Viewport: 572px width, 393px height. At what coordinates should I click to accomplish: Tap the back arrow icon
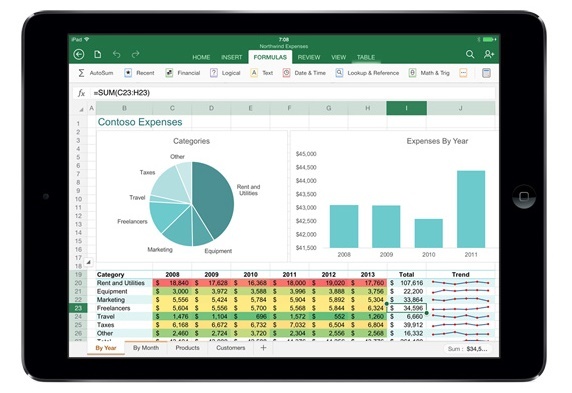(79, 54)
